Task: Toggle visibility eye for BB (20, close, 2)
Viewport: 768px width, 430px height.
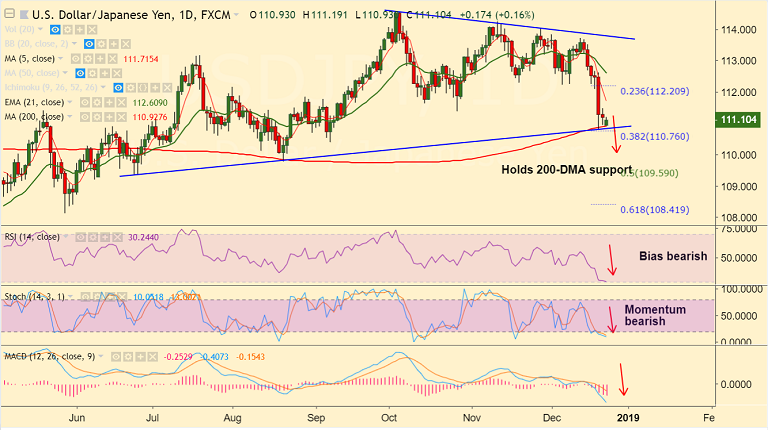Action: click(89, 44)
